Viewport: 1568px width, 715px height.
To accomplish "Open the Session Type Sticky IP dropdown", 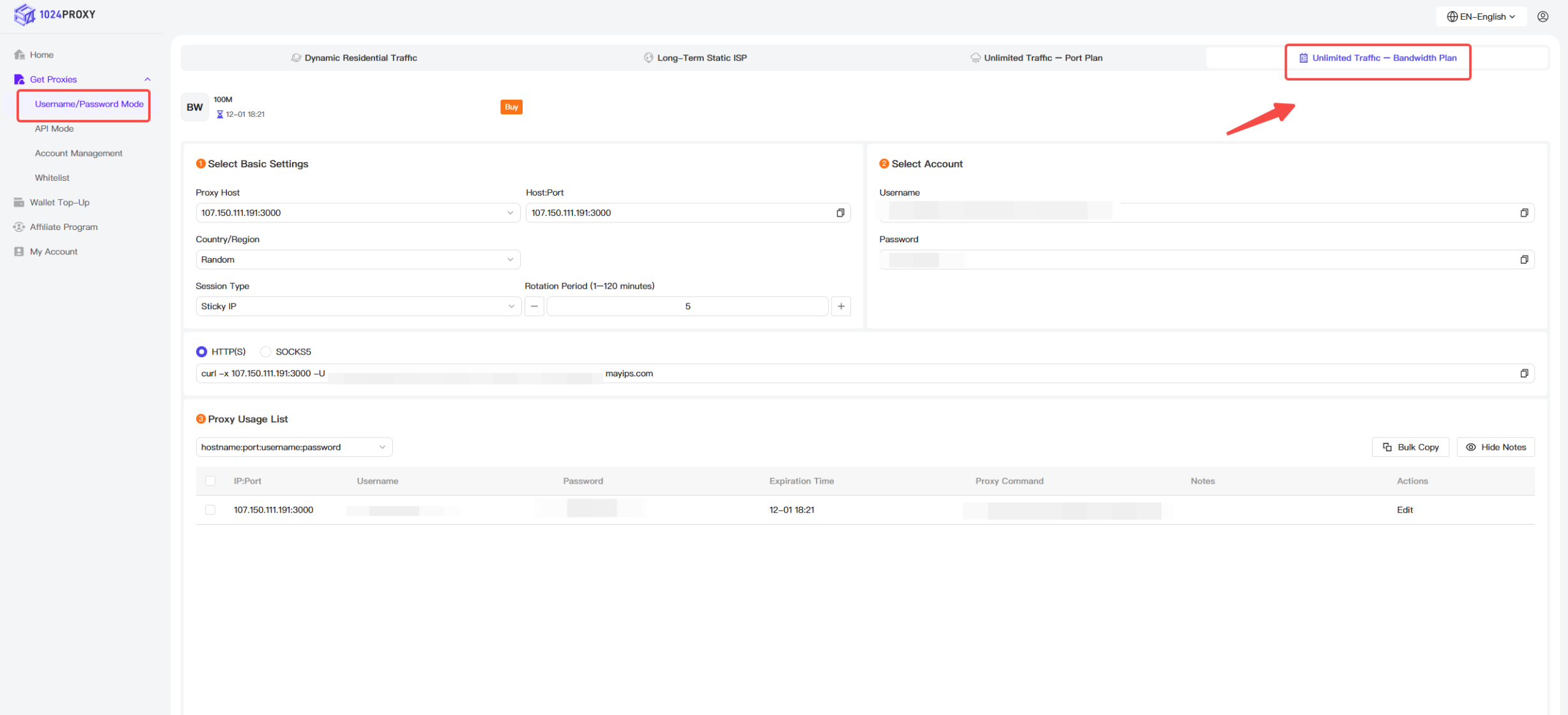I will click(357, 306).
